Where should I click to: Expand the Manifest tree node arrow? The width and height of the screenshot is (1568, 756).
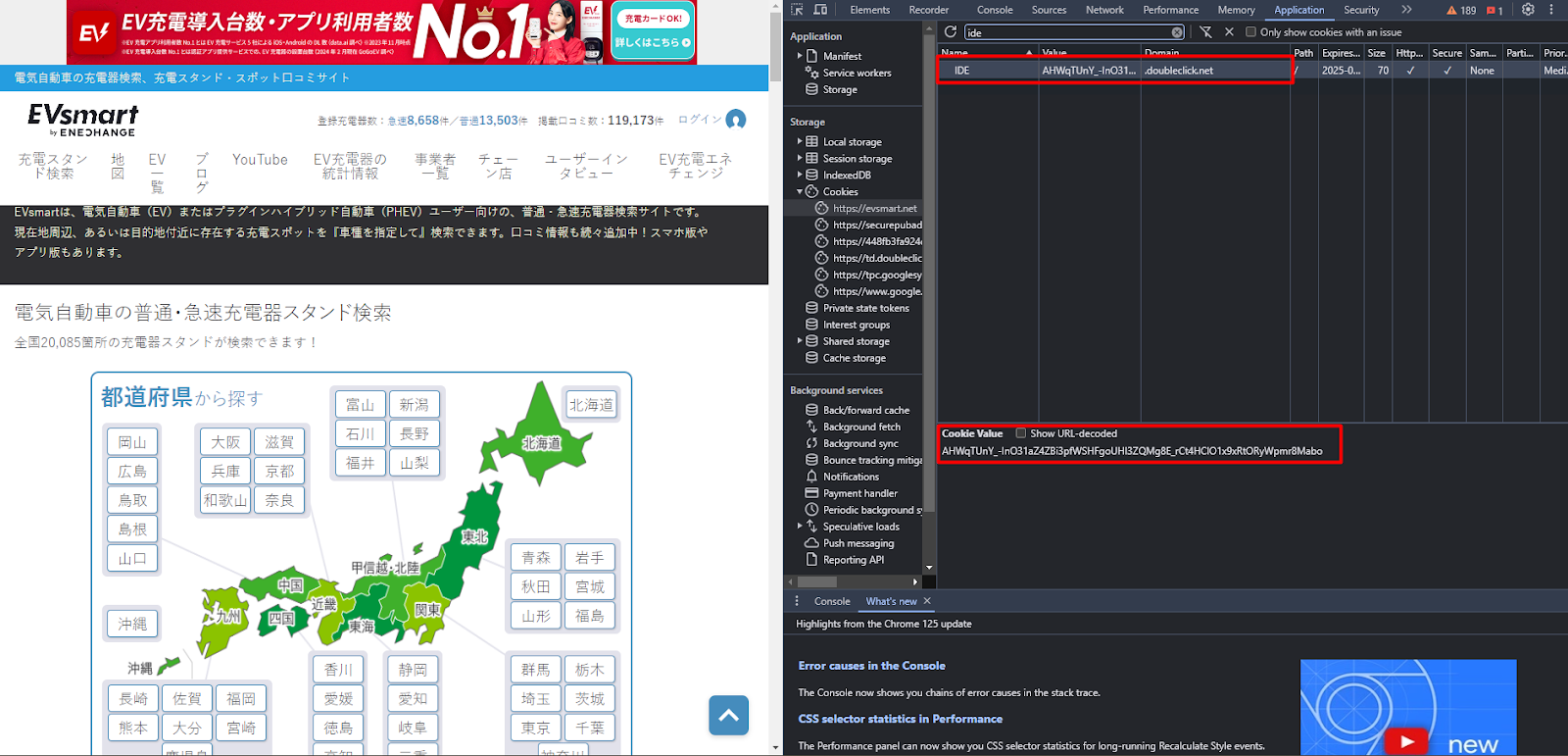800,56
